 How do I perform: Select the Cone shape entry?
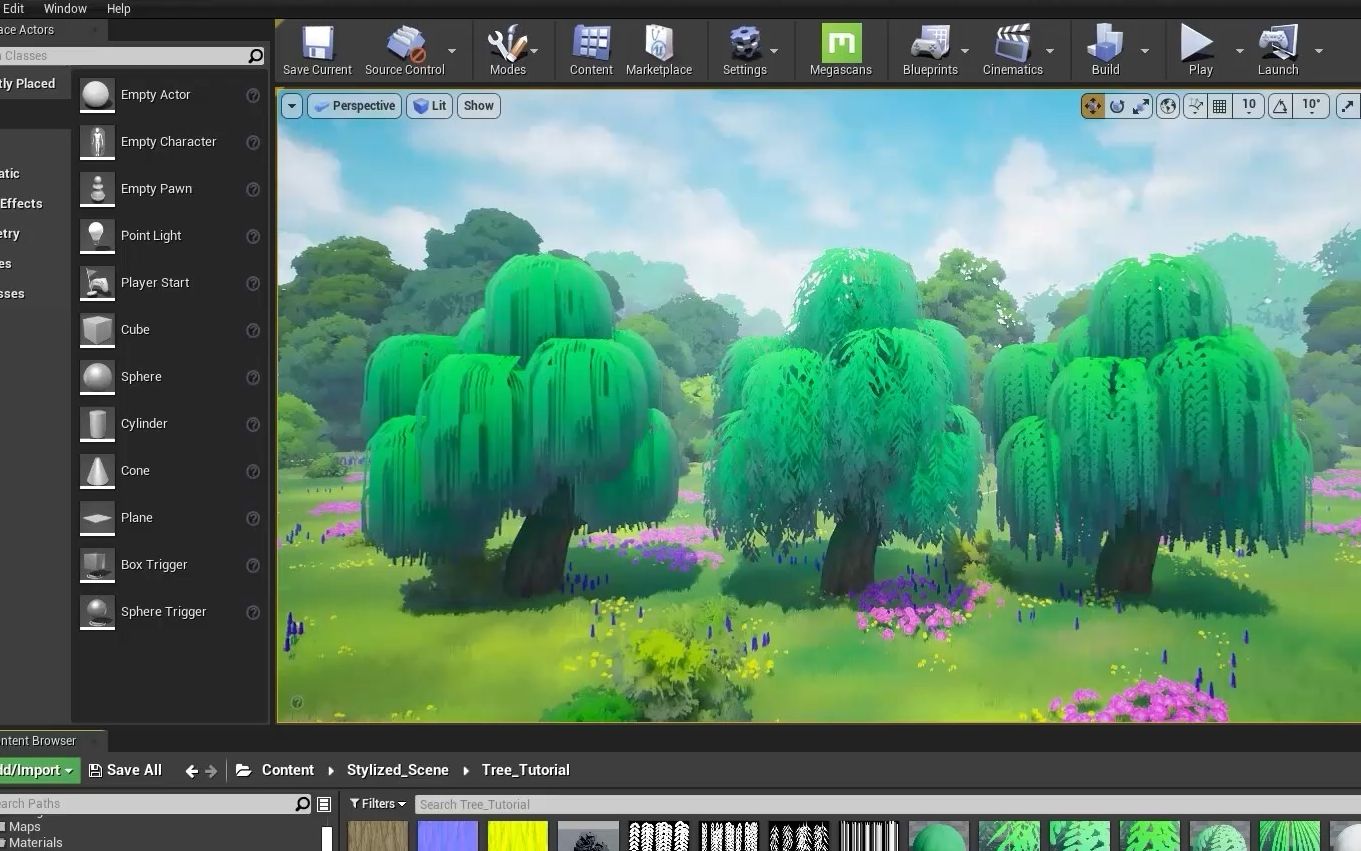[170, 471]
